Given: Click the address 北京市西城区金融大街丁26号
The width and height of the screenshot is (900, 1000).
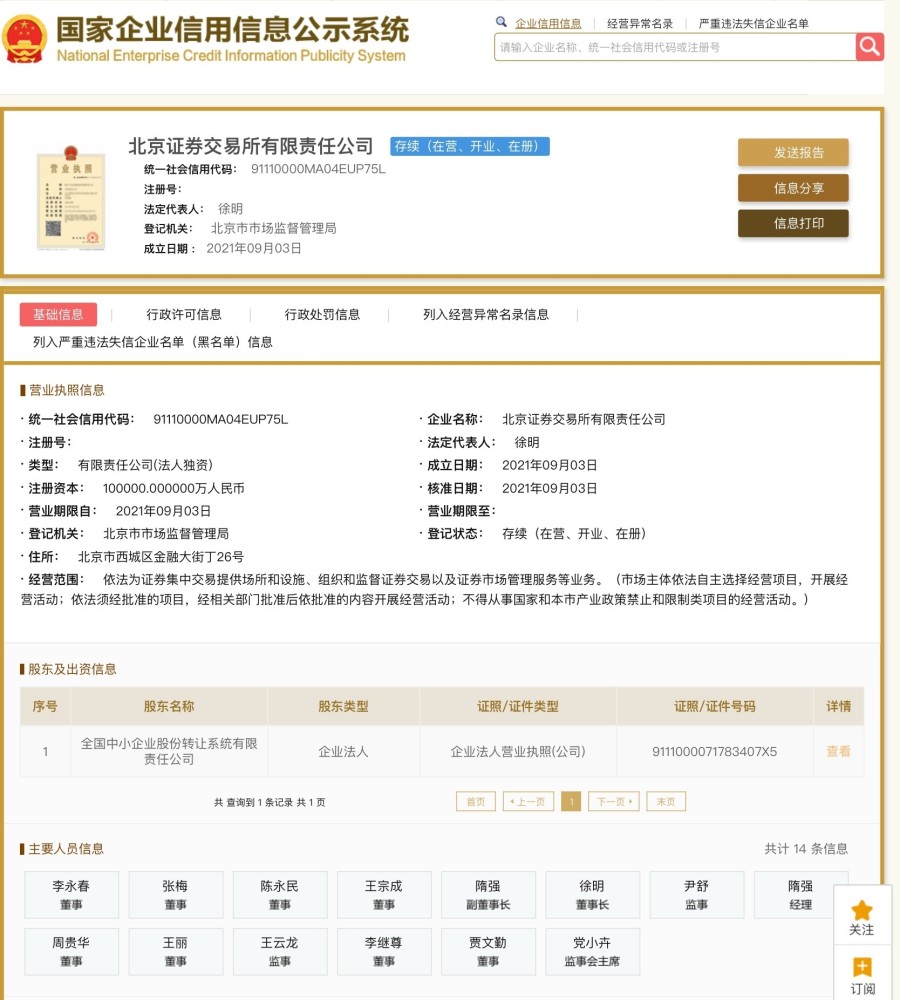Looking at the screenshot, I should coord(161,557).
